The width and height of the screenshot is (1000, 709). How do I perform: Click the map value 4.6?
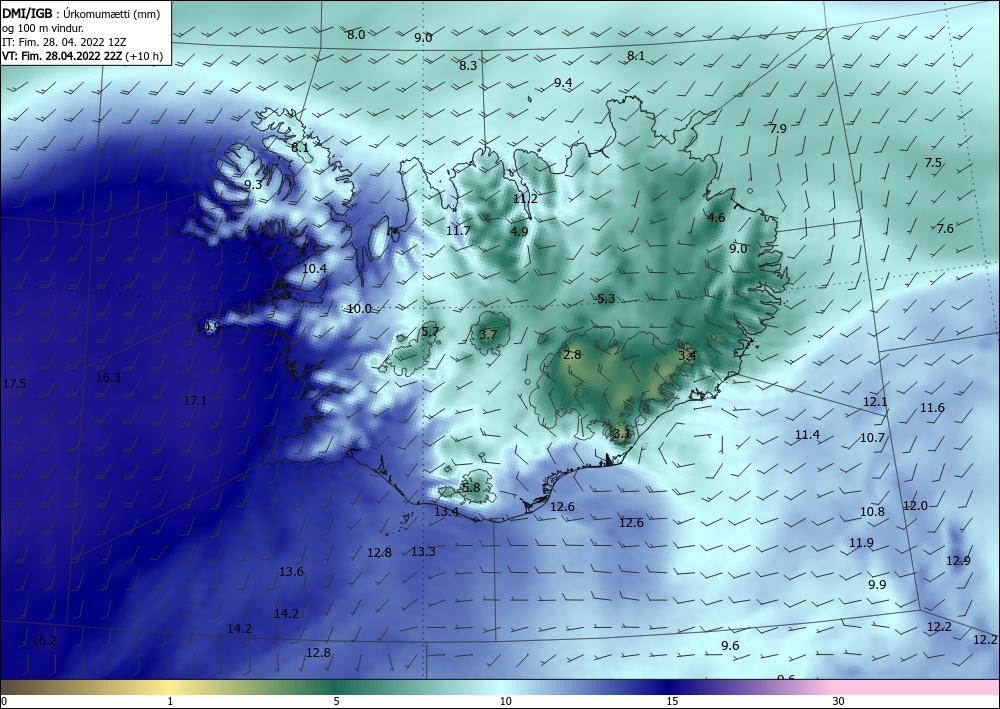click(x=716, y=217)
